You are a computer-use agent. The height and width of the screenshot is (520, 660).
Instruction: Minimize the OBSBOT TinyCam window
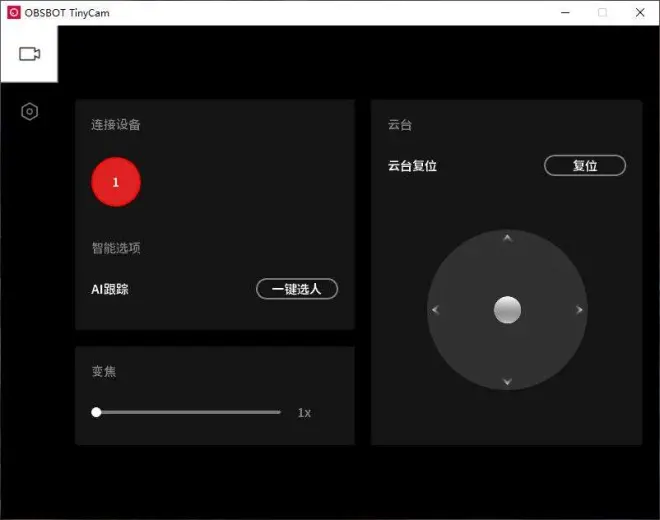click(565, 13)
